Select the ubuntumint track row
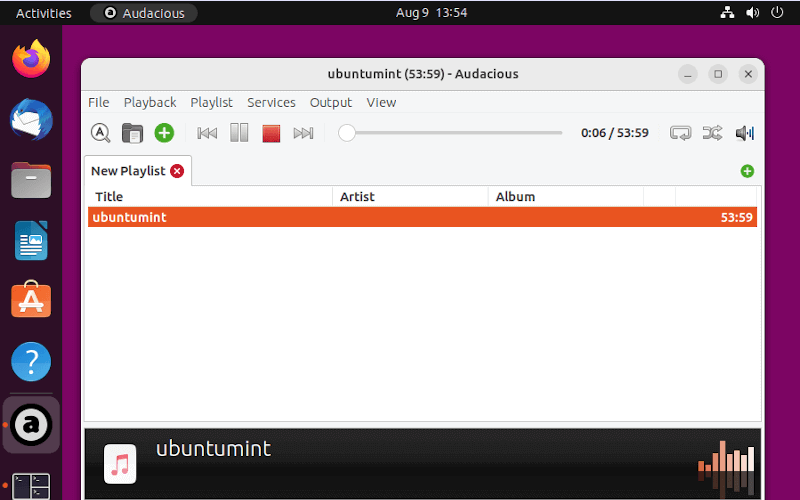 (x=422, y=217)
